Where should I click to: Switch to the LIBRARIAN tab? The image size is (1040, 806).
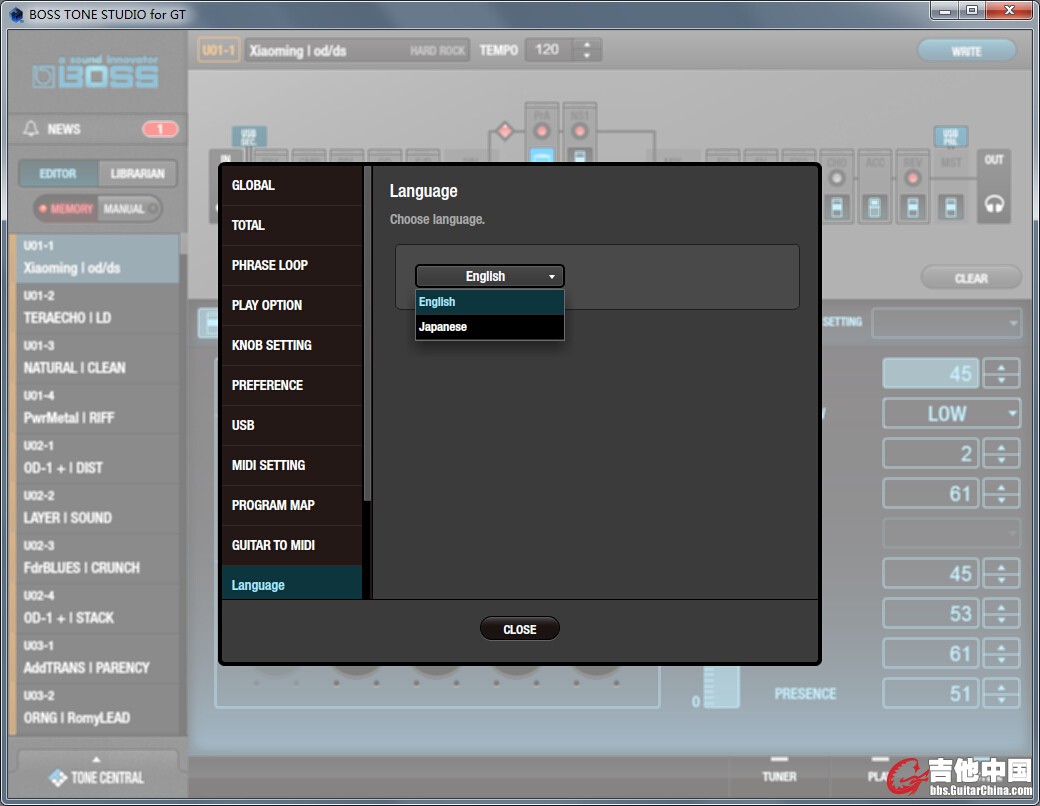137,173
